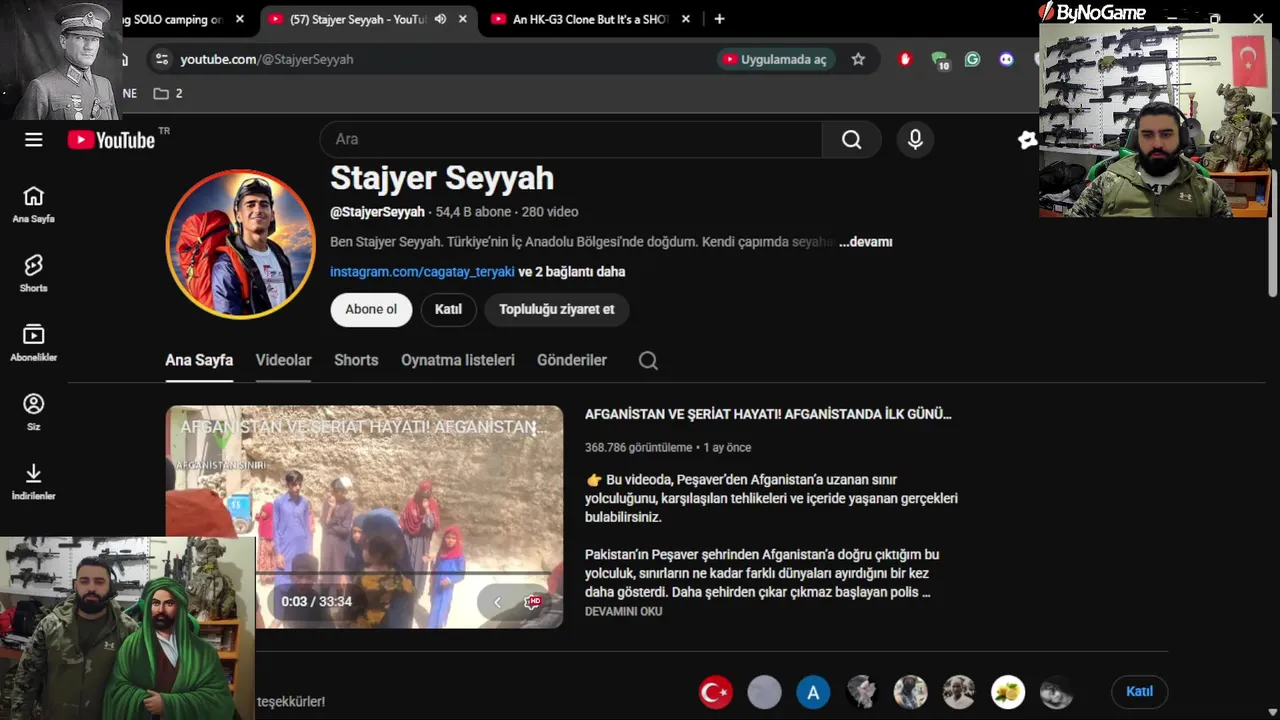1280x720 pixels.
Task: Open Abonelikler in the sidebar
Action: pyautogui.click(x=34, y=342)
